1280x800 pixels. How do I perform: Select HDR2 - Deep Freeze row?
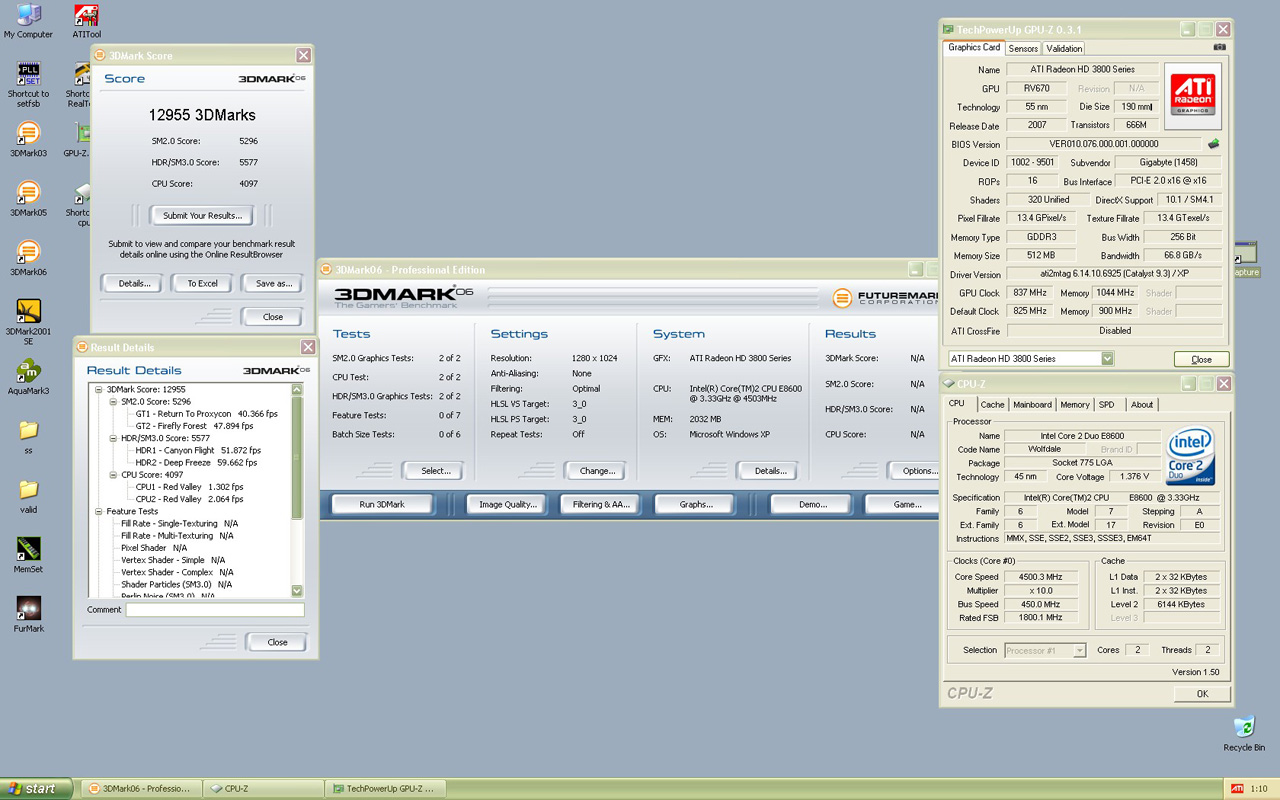196,462
